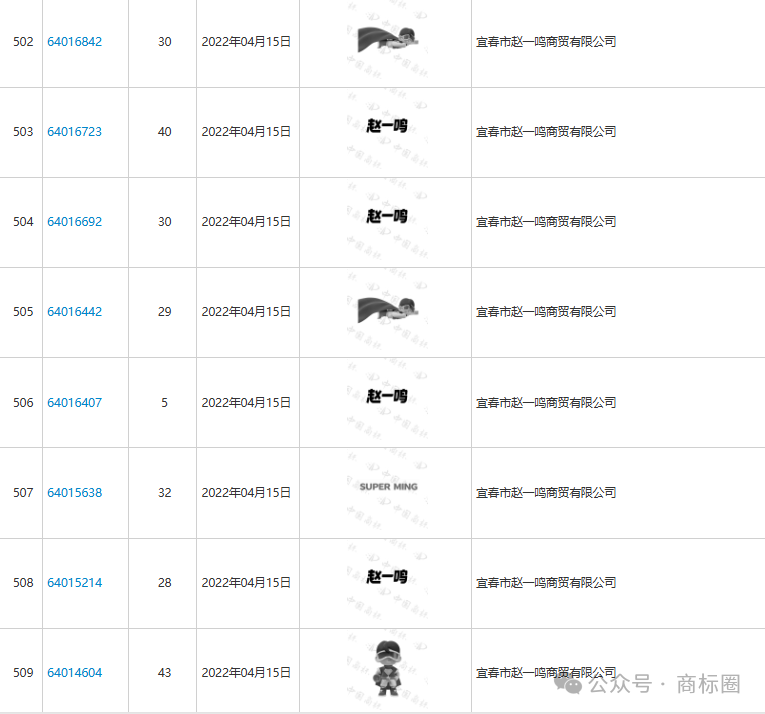This screenshot has height=714, width=765.
Task: Select row number 502
Action: (x=23, y=42)
